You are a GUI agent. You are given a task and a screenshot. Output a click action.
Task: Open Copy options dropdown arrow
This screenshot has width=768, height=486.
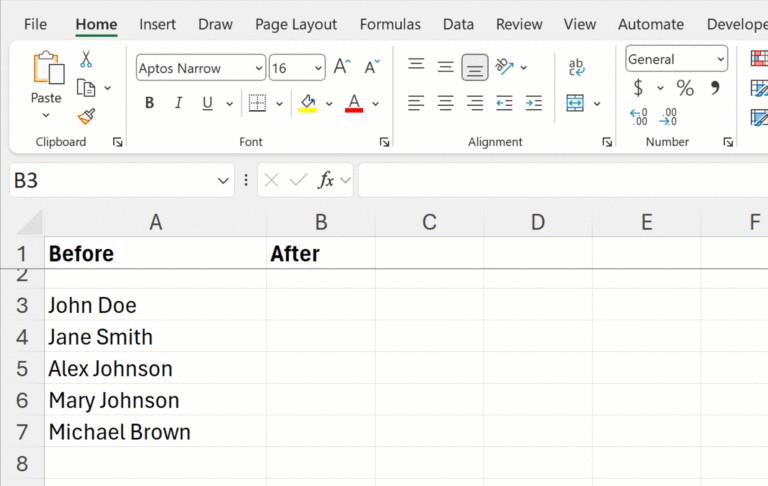point(108,88)
